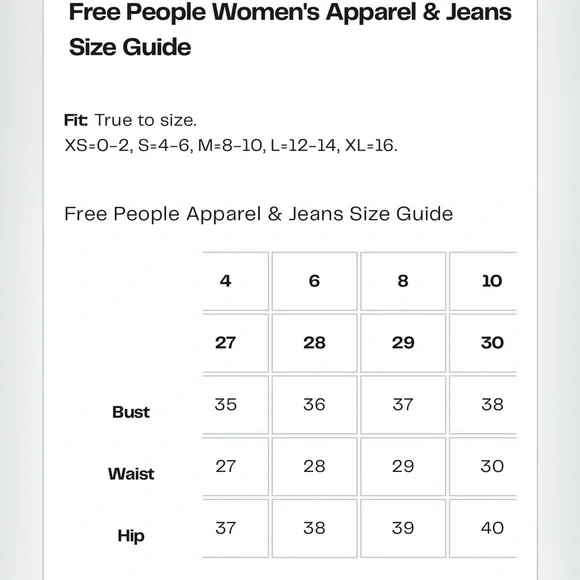This screenshot has height=580, width=580.
Task: Select the size 8 header cell
Action: [x=403, y=281]
